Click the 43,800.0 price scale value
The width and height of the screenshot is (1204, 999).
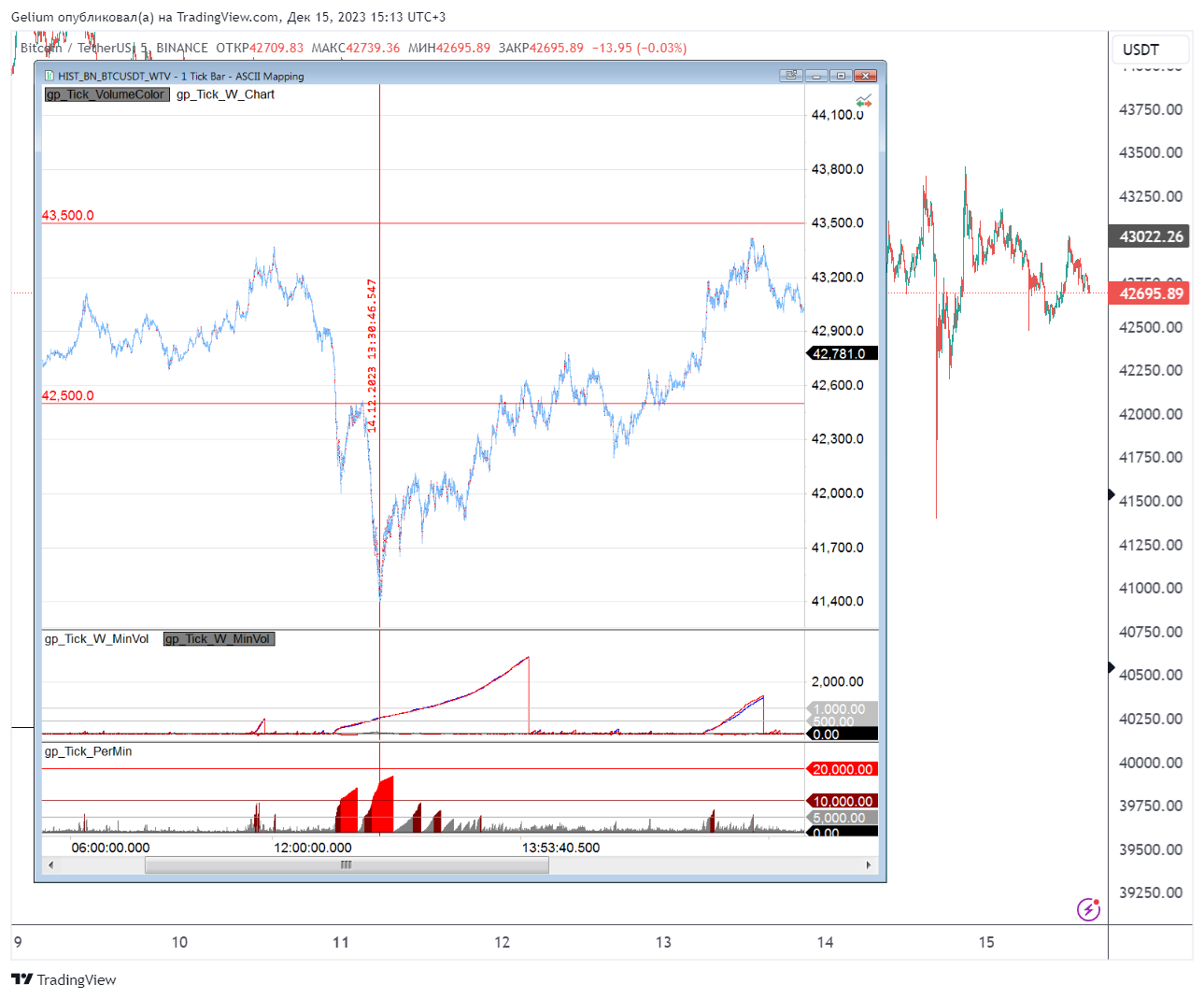[837, 169]
